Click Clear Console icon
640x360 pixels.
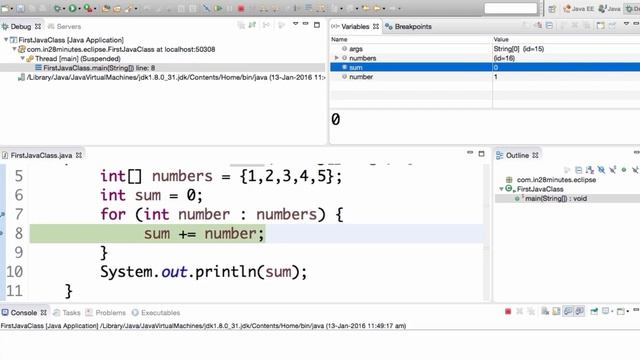click(545, 311)
